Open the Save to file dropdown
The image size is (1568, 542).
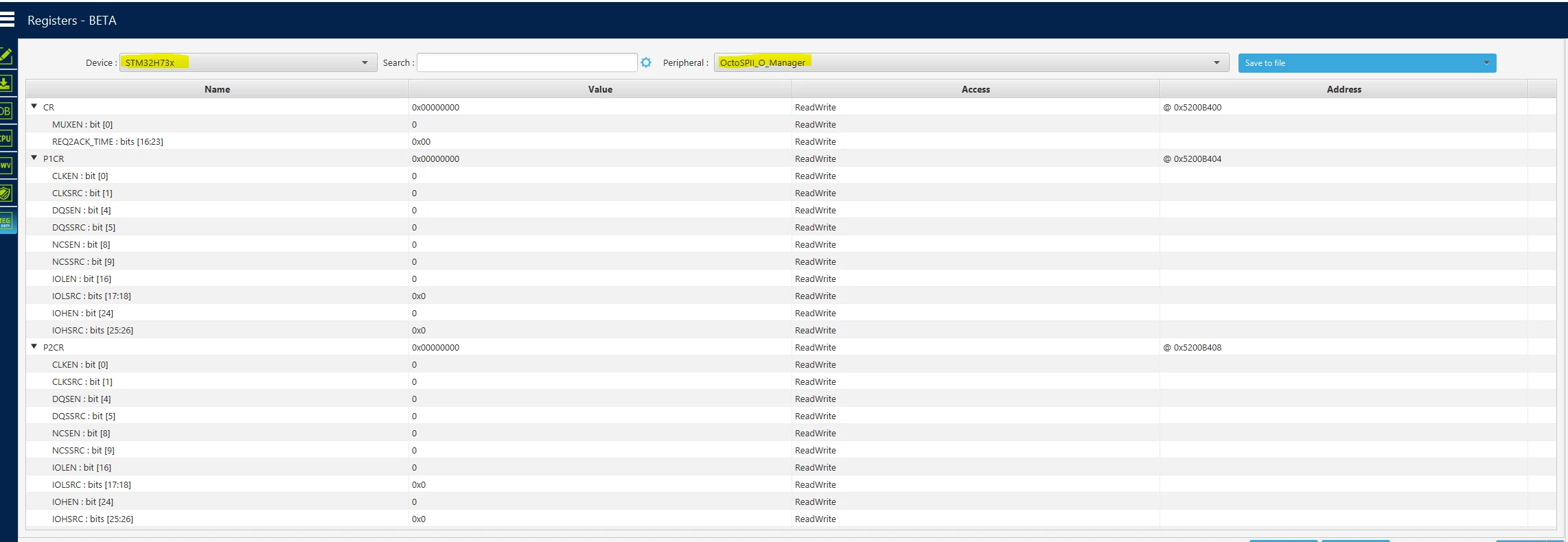[1367, 63]
